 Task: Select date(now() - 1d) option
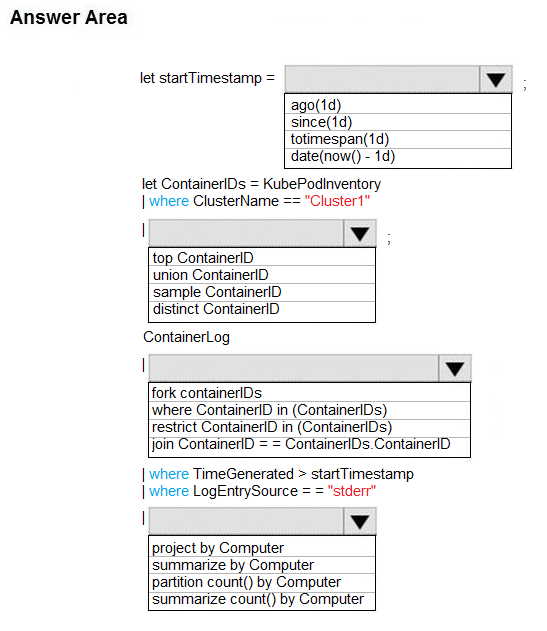(398, 157)
